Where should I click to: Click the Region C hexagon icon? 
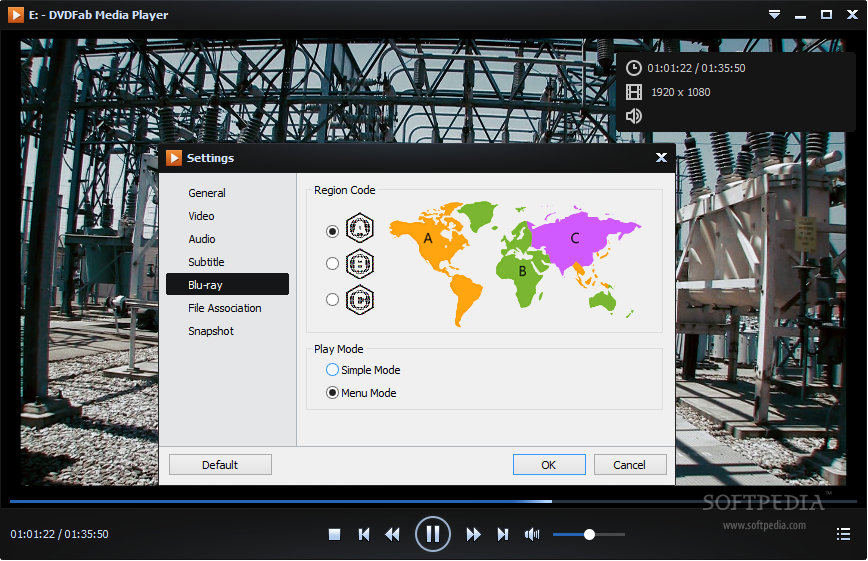point(360,300)
